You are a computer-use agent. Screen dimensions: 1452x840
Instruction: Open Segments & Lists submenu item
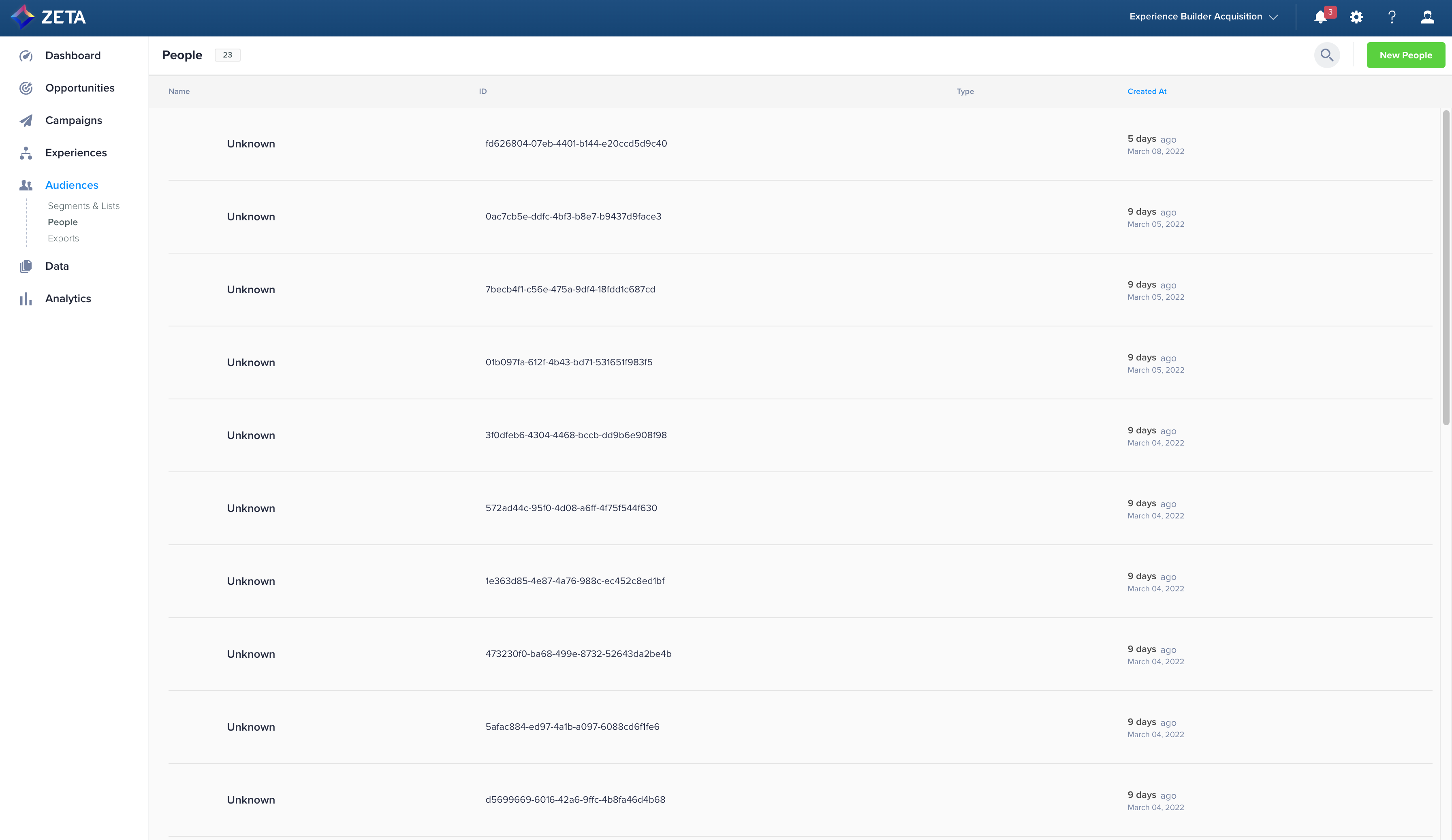point(83,206)
